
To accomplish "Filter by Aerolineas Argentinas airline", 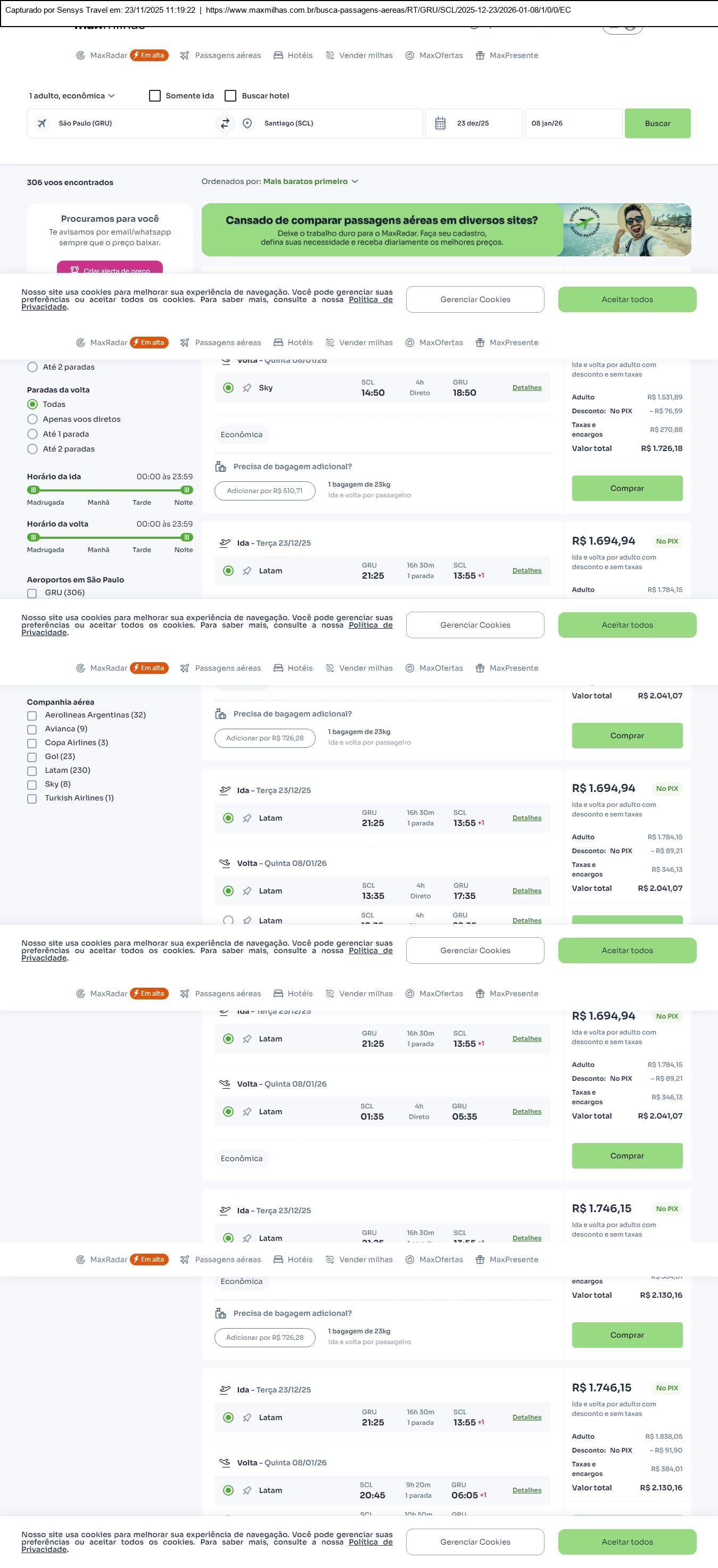I will [32, 716].
